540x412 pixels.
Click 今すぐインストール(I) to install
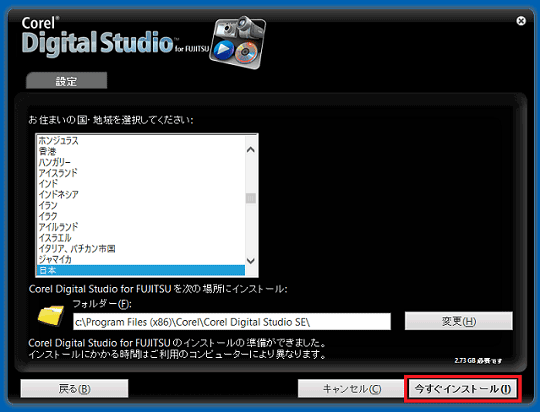[x=463, y=389]
